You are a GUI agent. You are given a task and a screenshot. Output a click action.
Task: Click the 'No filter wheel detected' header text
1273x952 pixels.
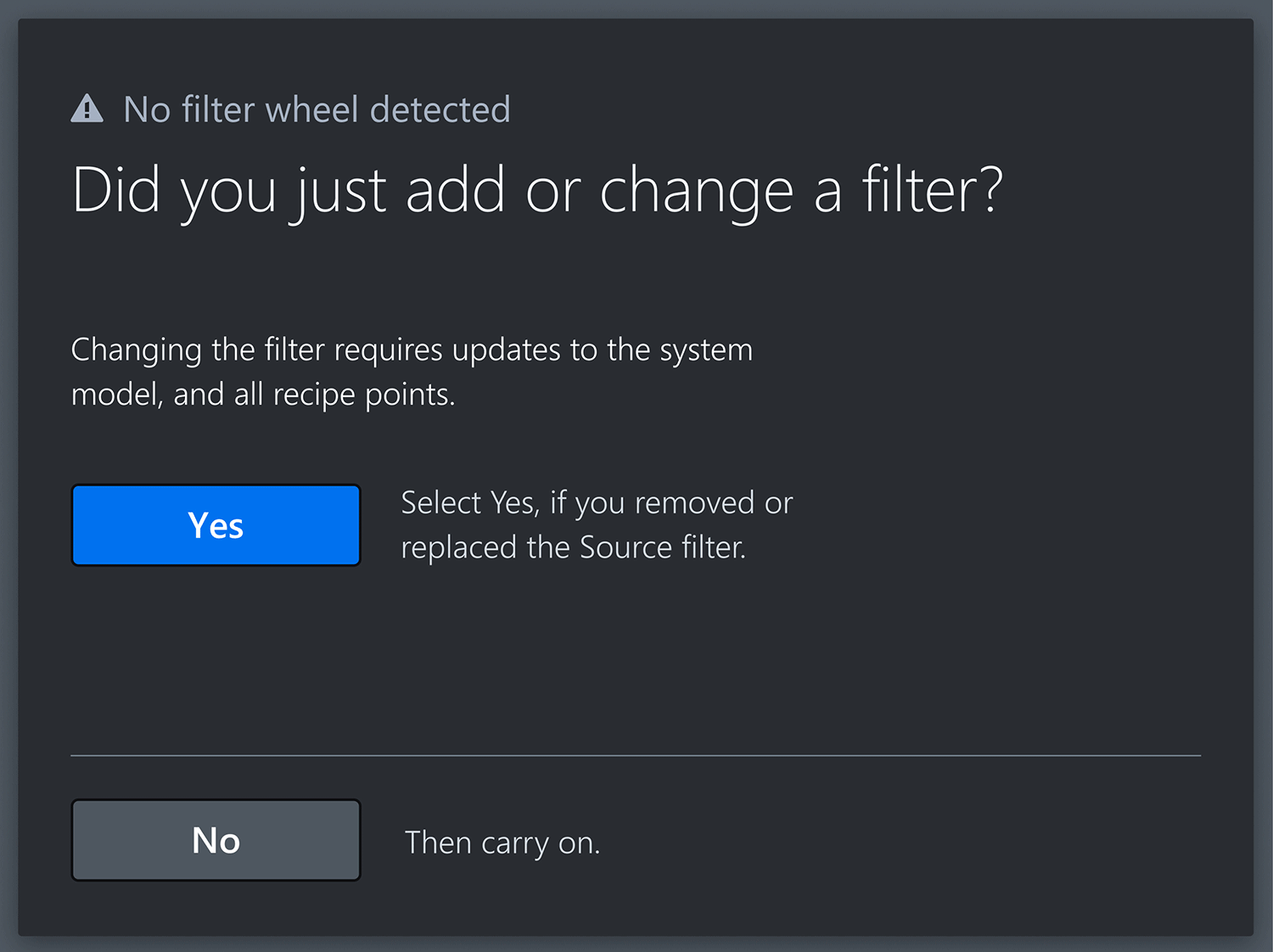(x=317, y=109)
